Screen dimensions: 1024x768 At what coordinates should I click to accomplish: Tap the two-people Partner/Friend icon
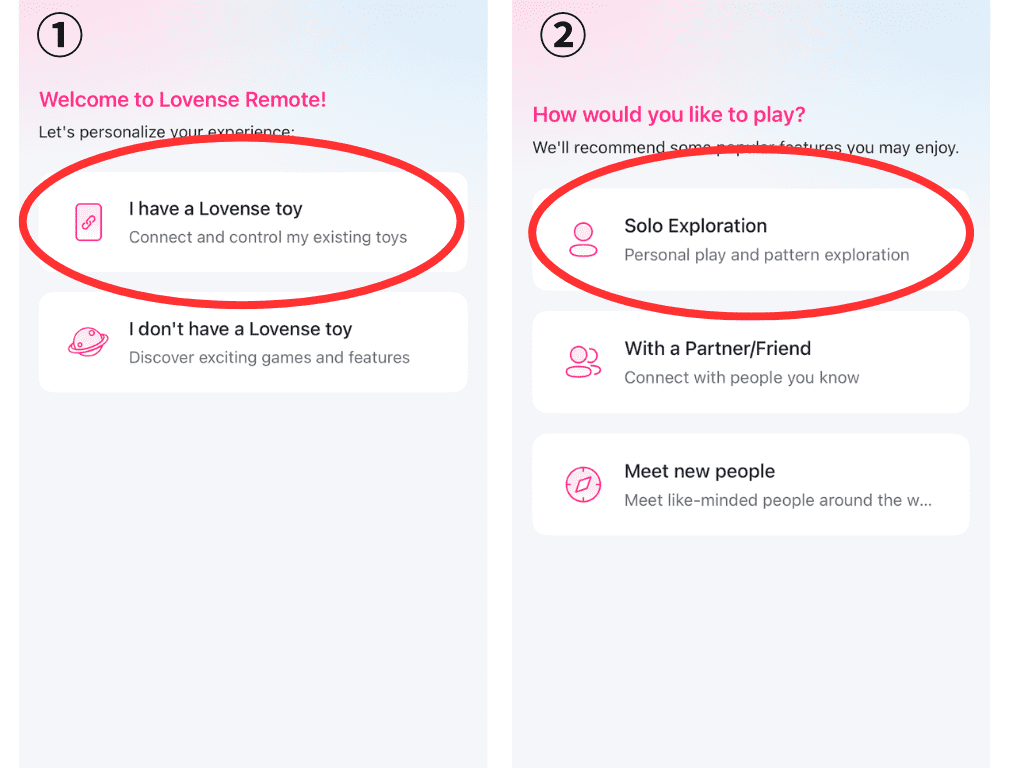tap(583, 362)
